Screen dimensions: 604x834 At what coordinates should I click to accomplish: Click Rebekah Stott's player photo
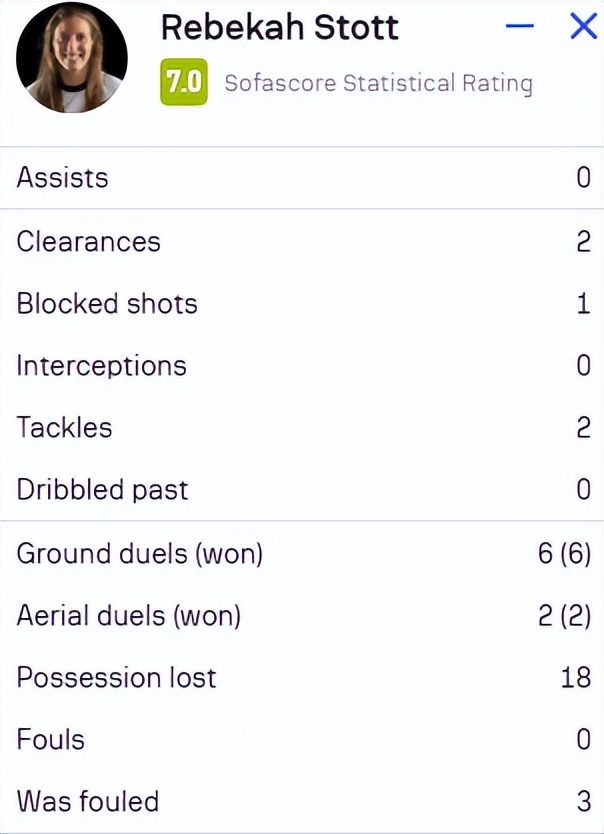pos(72,57)
